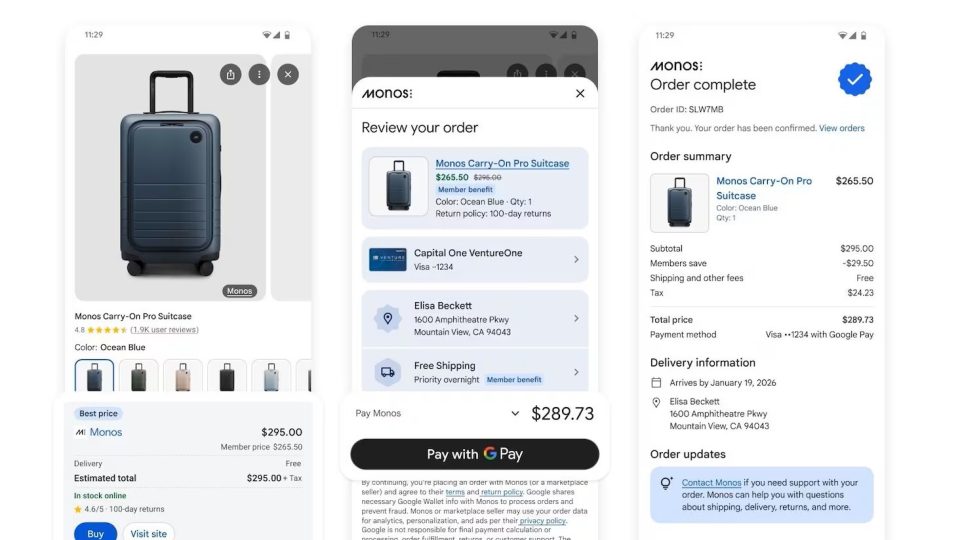Click the location pin icon beside Elisa Beckett
This screenshot has height=540, width=960.
coord(387,319)
